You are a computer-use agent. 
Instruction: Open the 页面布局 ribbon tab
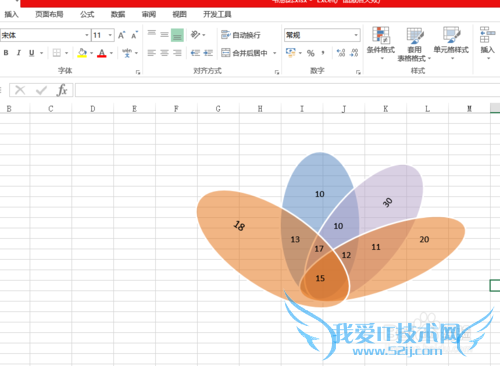[x=49, y=14]
